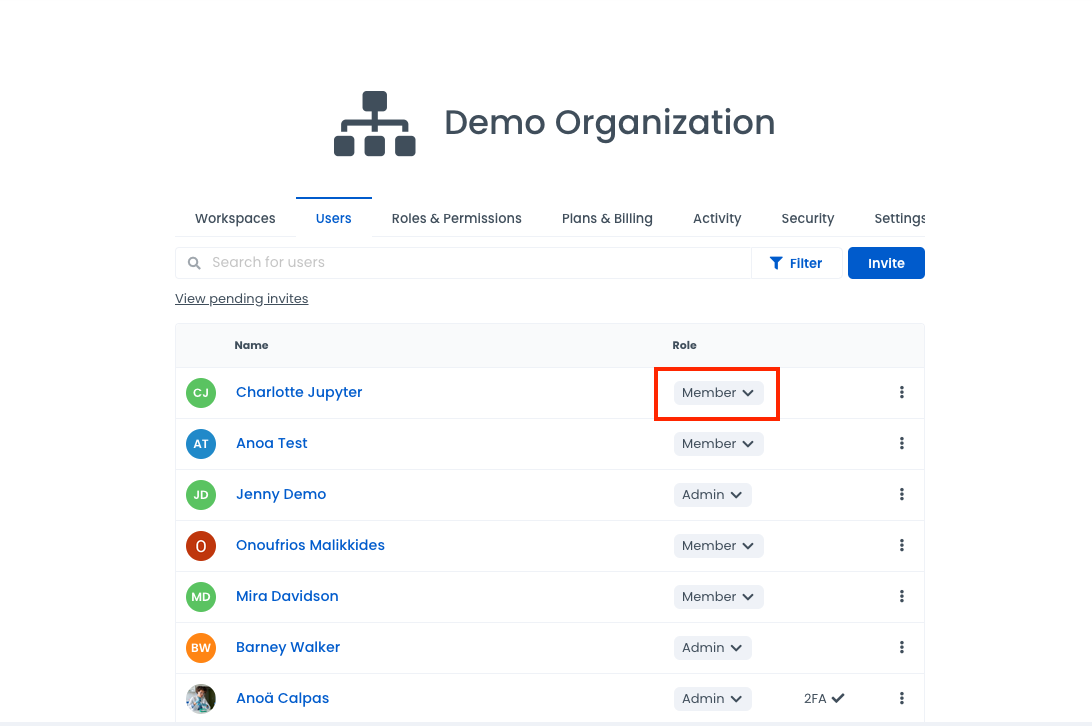Go to the Security tab

[807, 219]
